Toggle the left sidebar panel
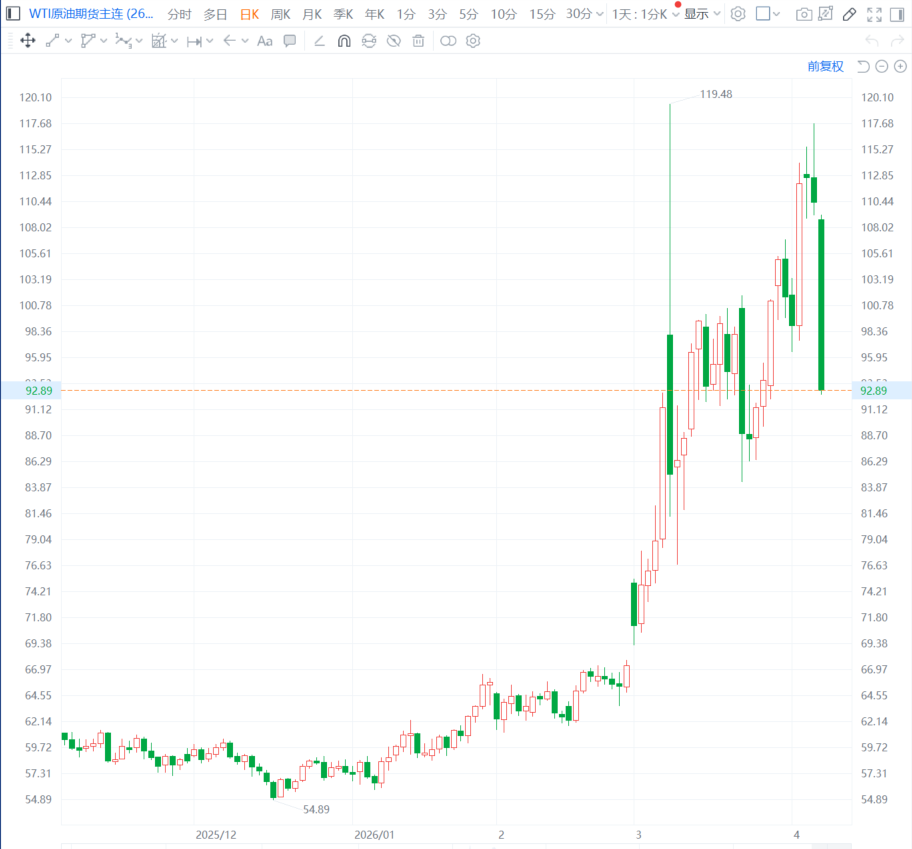912x849 pixels. click(12, 14)
